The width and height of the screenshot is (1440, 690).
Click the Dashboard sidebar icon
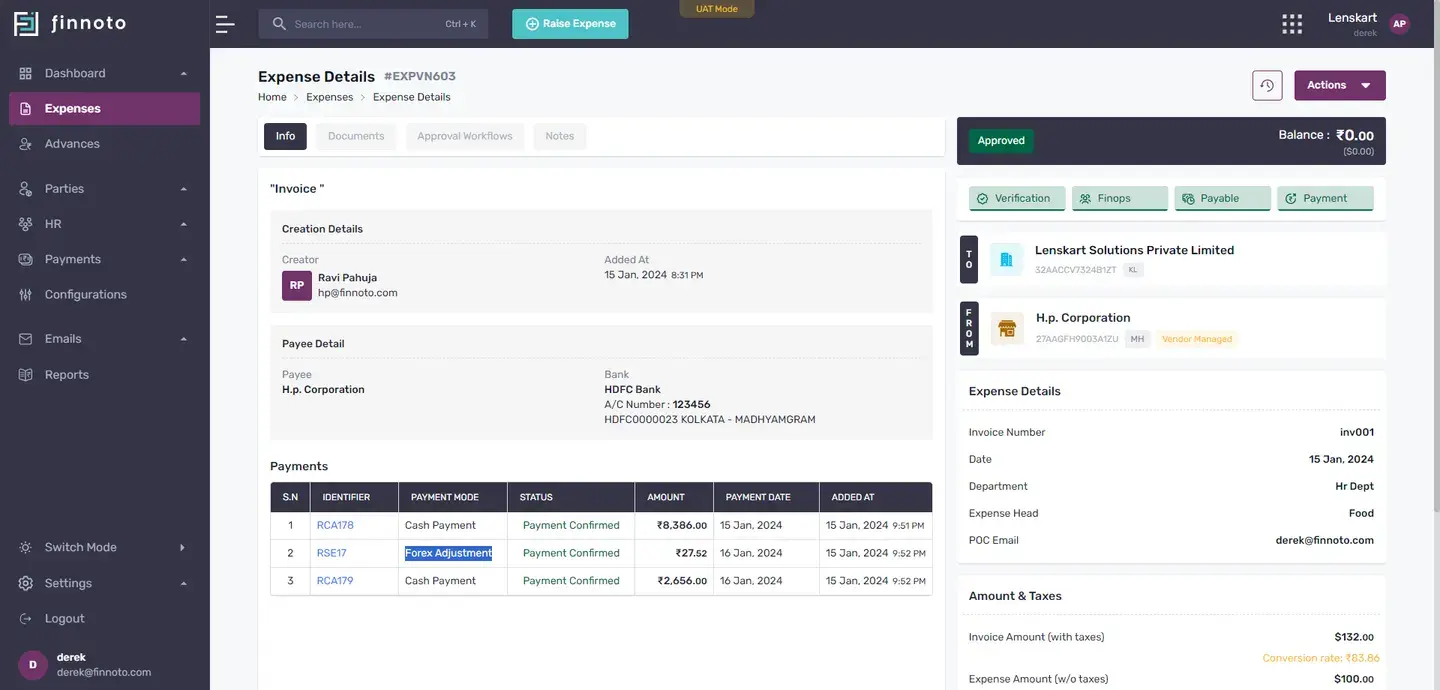26,73
